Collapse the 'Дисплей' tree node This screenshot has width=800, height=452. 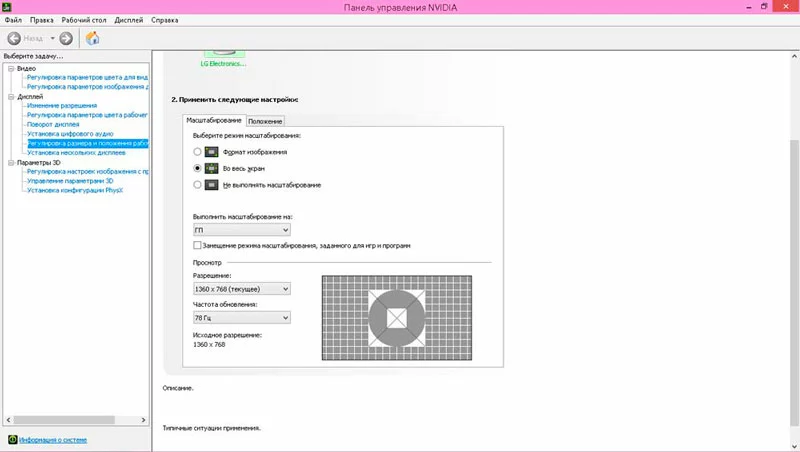point(11,96)
